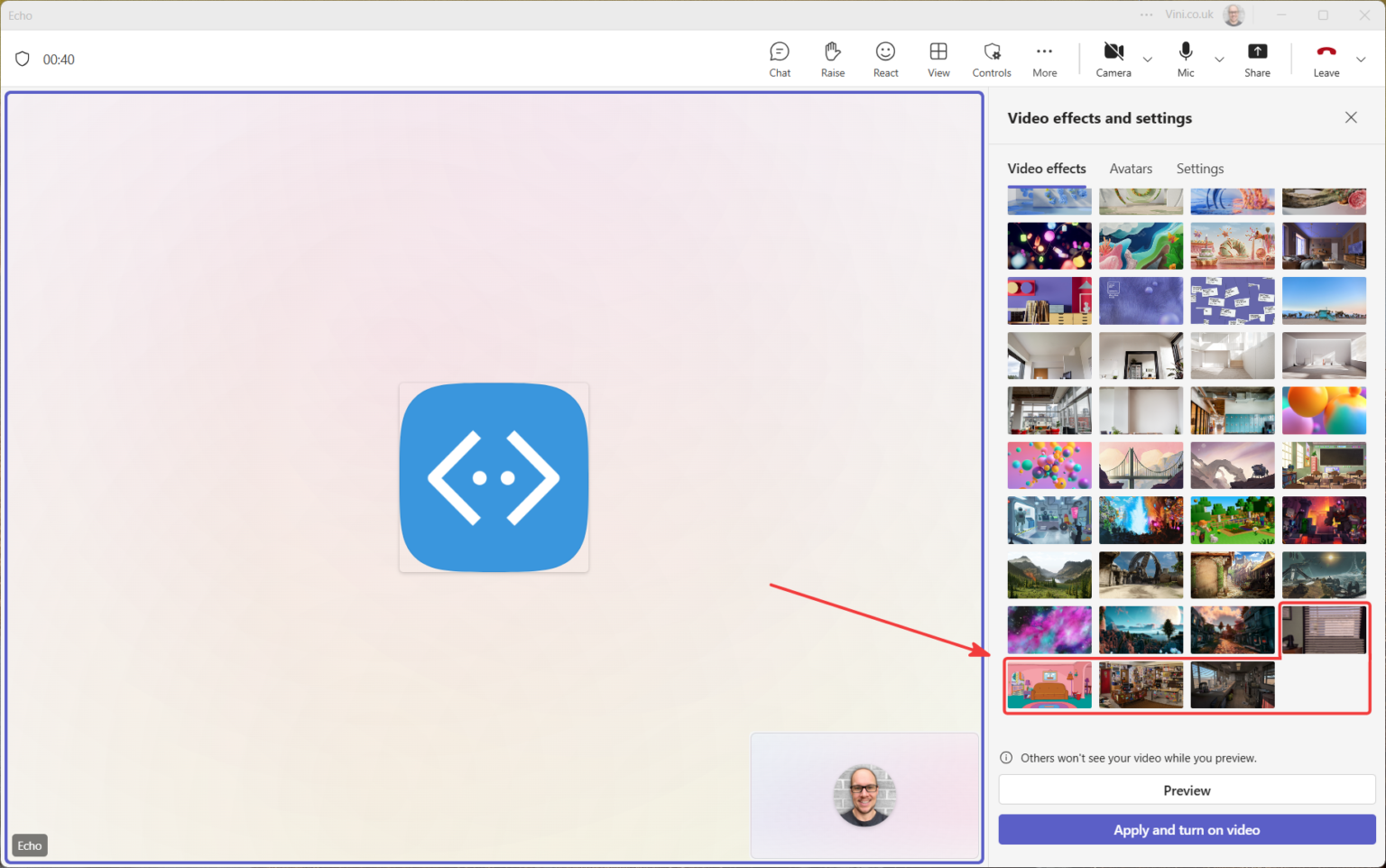Click the self-view video tile

click(864, 795)
